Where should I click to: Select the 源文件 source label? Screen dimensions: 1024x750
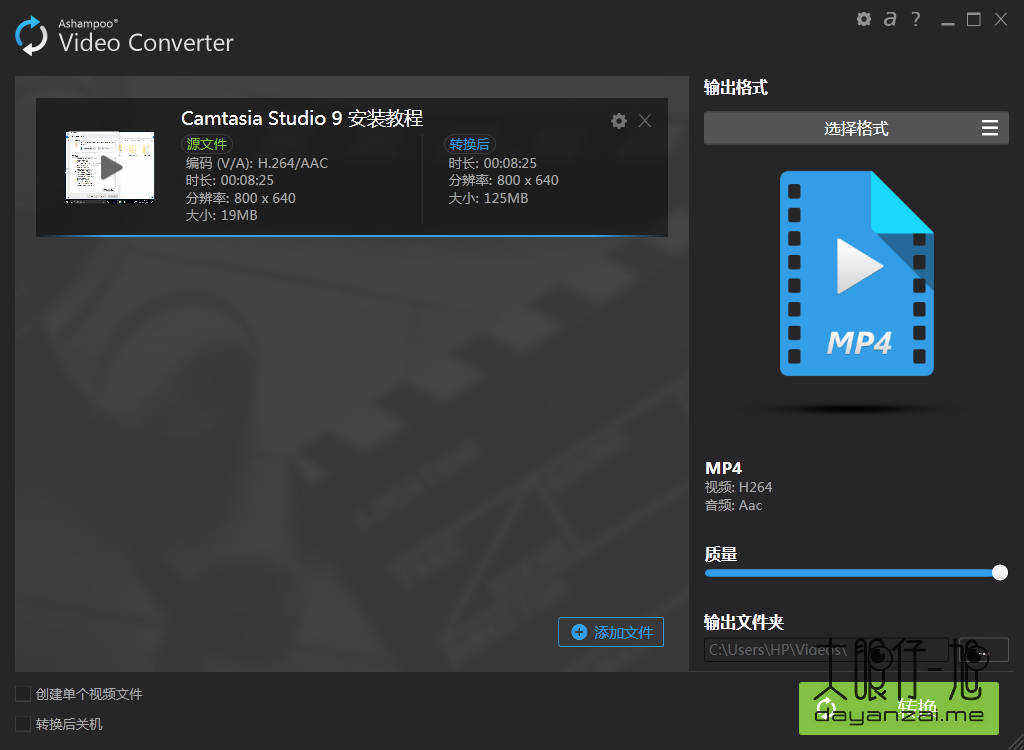[x=206, y=144]
